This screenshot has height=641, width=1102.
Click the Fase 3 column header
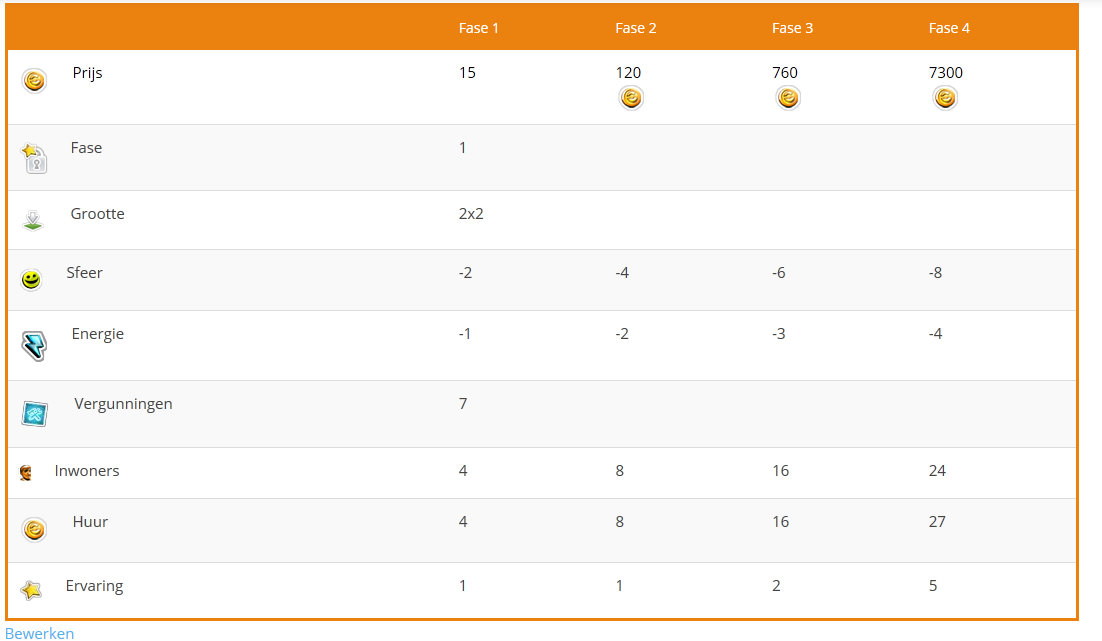[793, 28]
